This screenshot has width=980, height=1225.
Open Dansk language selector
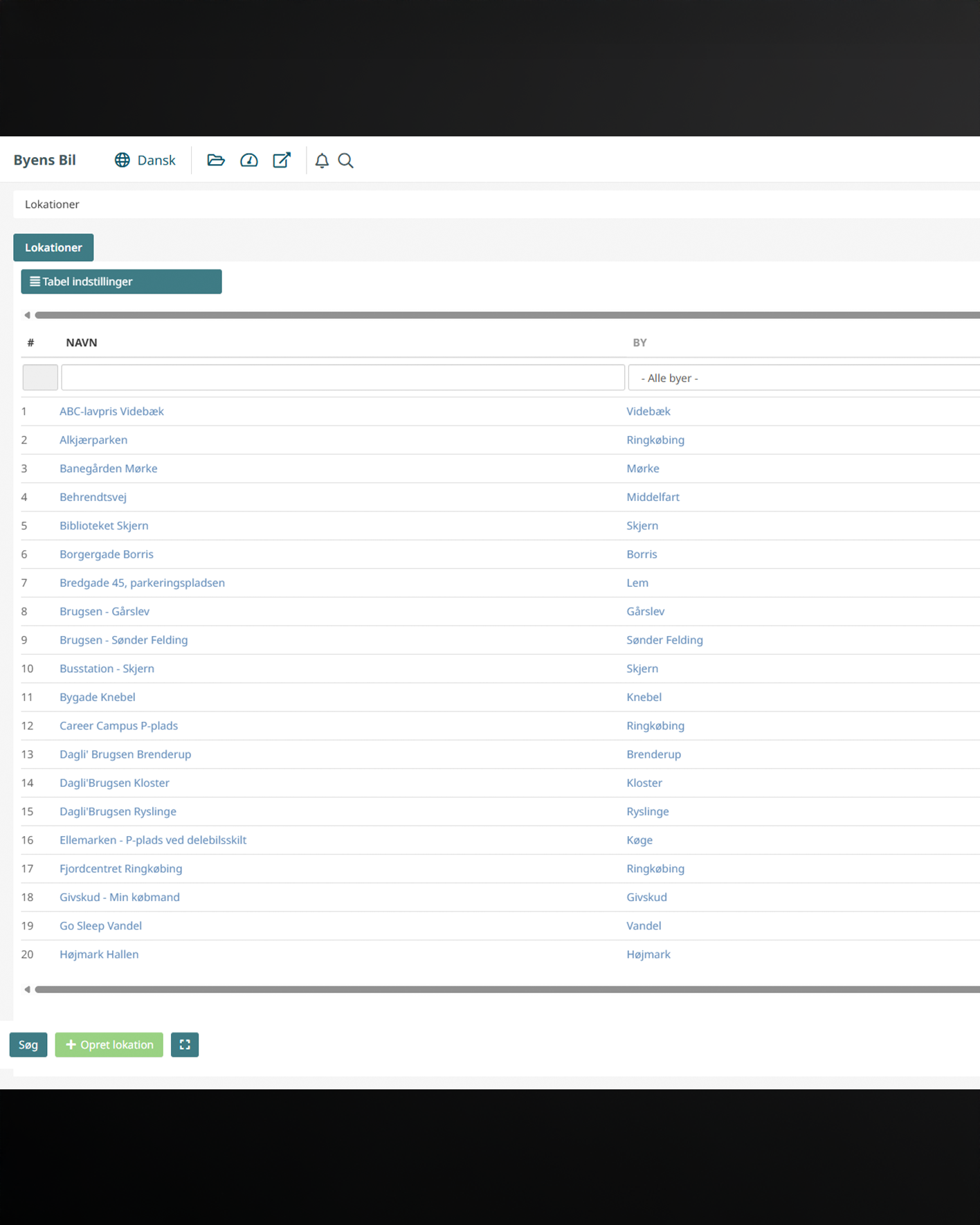[156, 160]
